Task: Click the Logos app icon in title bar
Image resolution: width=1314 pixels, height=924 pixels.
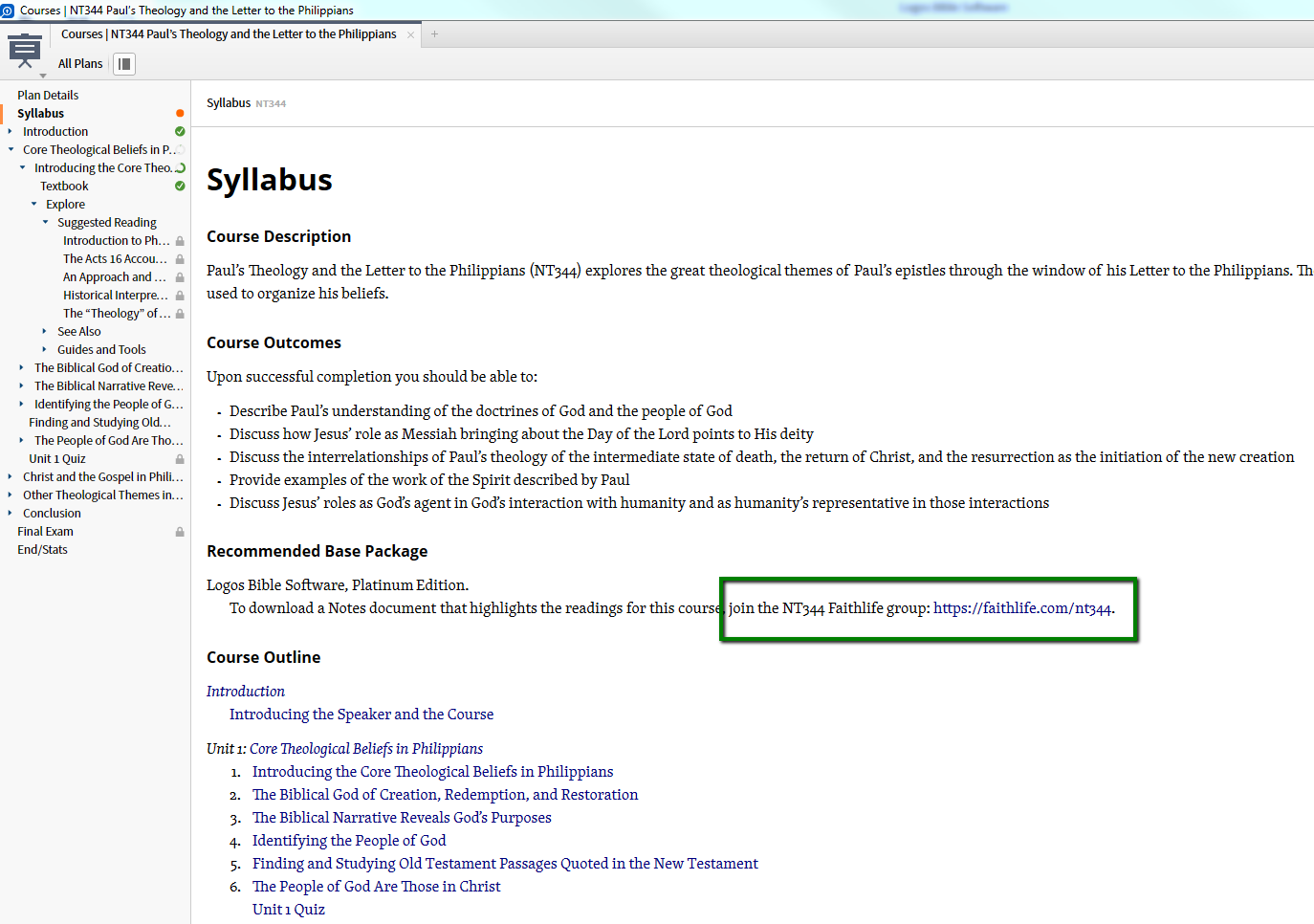Action: (8, 10)
